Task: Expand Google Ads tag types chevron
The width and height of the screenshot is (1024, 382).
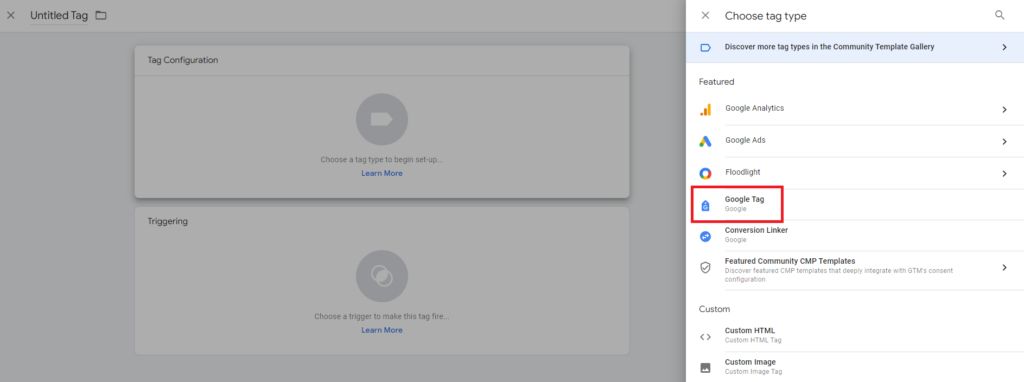Action: click(x=1004, y=142)
